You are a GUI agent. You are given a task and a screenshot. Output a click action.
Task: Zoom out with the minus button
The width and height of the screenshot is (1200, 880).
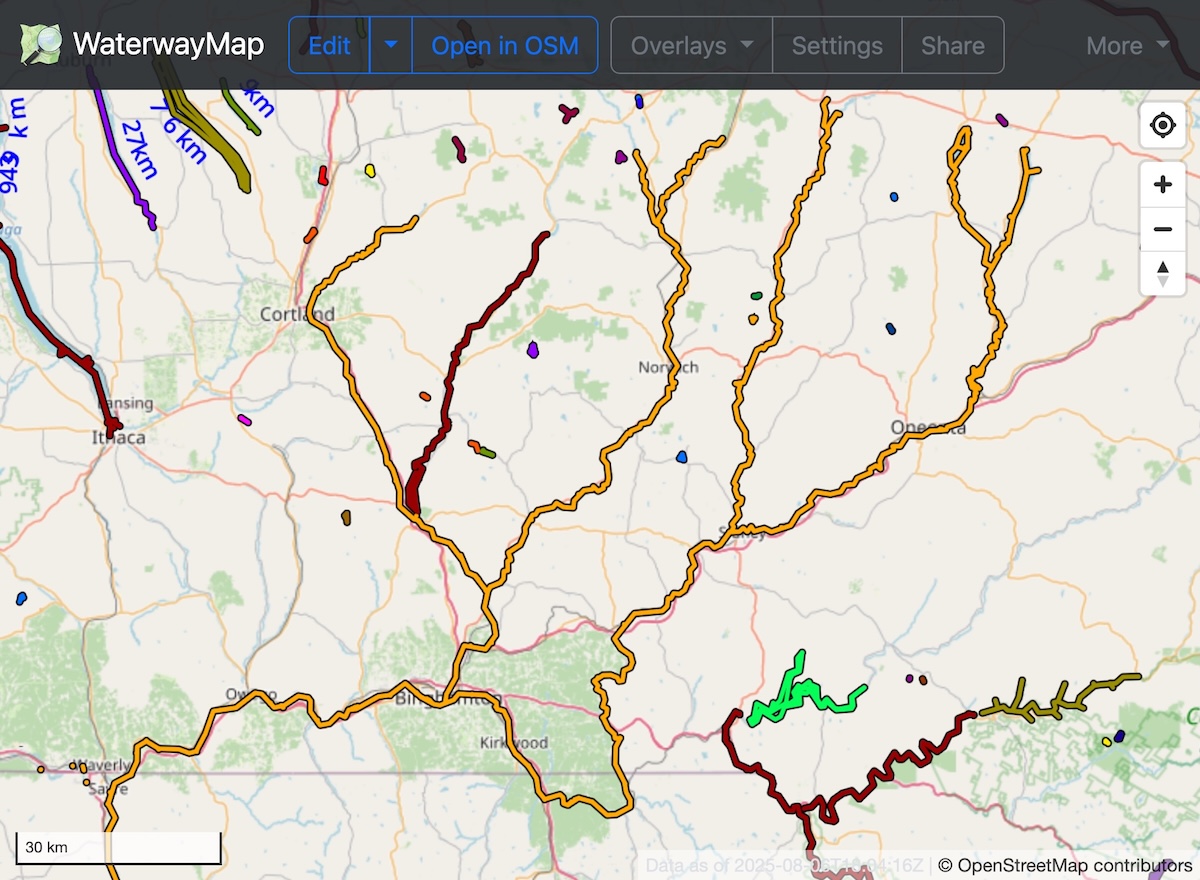point(1163,229)
